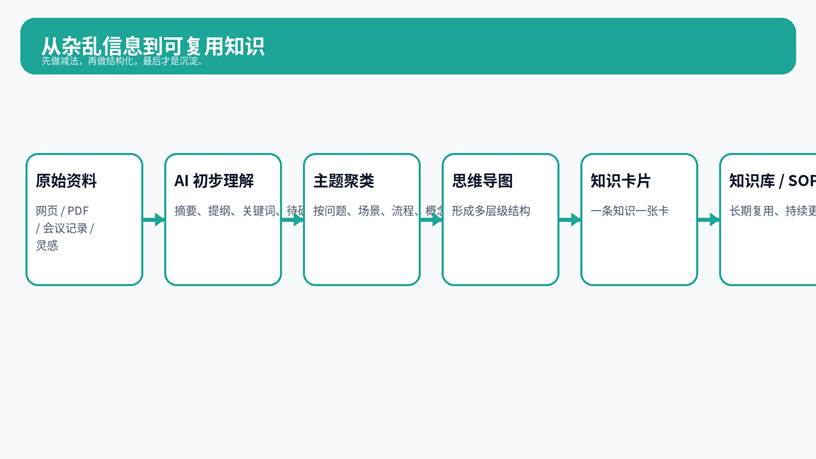Viewport: 816px width, 459px height.
Task: Select the AI 初步理解 card heading
Action: tap(214, 181)
